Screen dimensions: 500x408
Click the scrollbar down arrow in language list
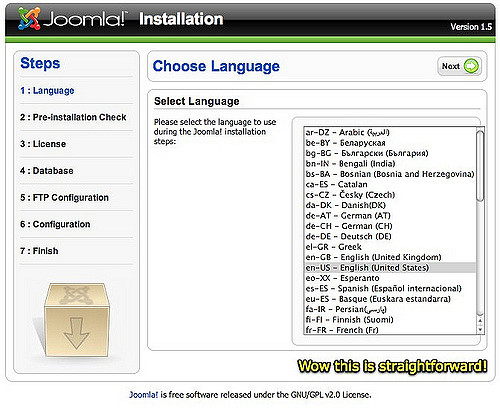[480, 329]
